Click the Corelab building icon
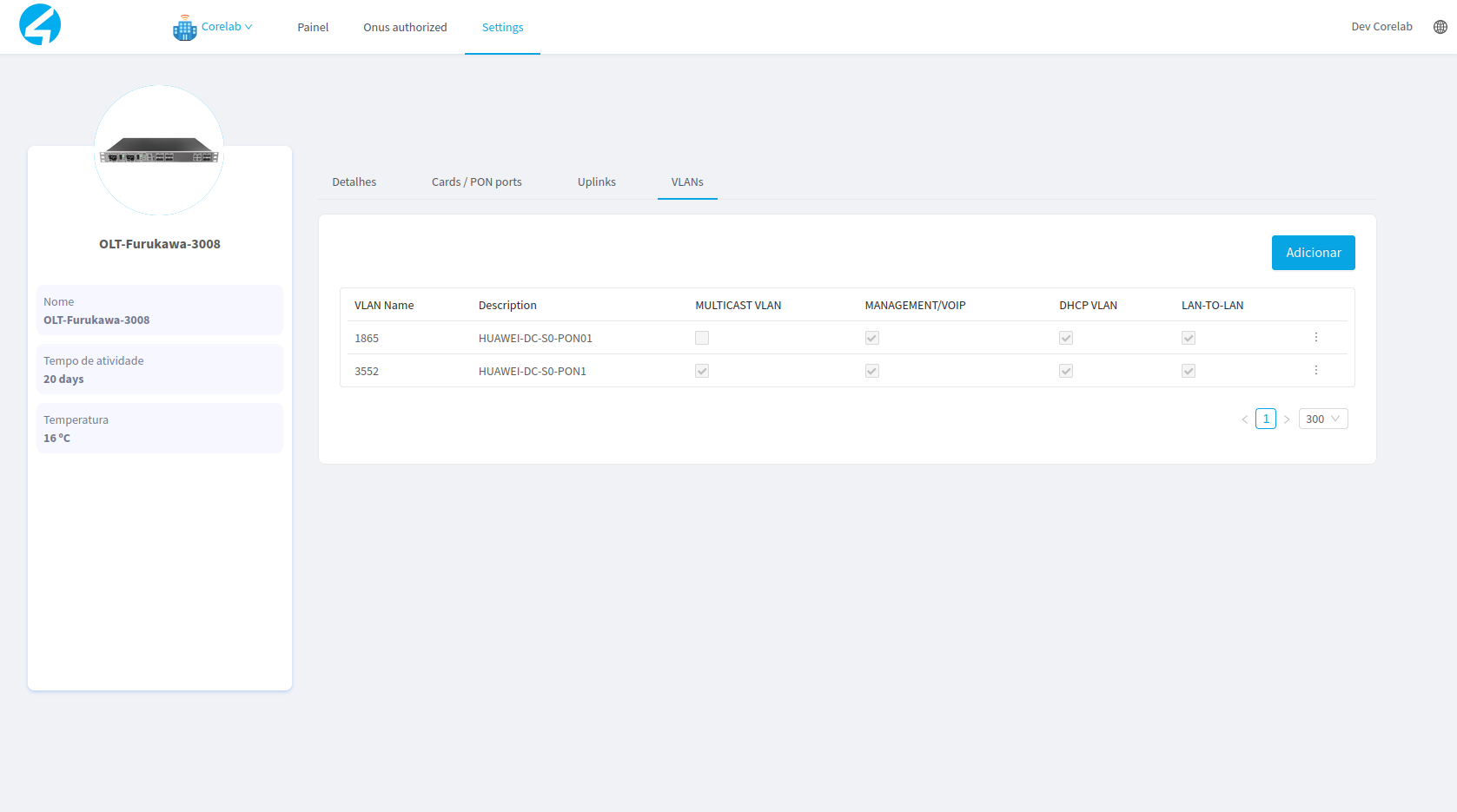Viewport: 1457px width, 812px height. (184, 28)
